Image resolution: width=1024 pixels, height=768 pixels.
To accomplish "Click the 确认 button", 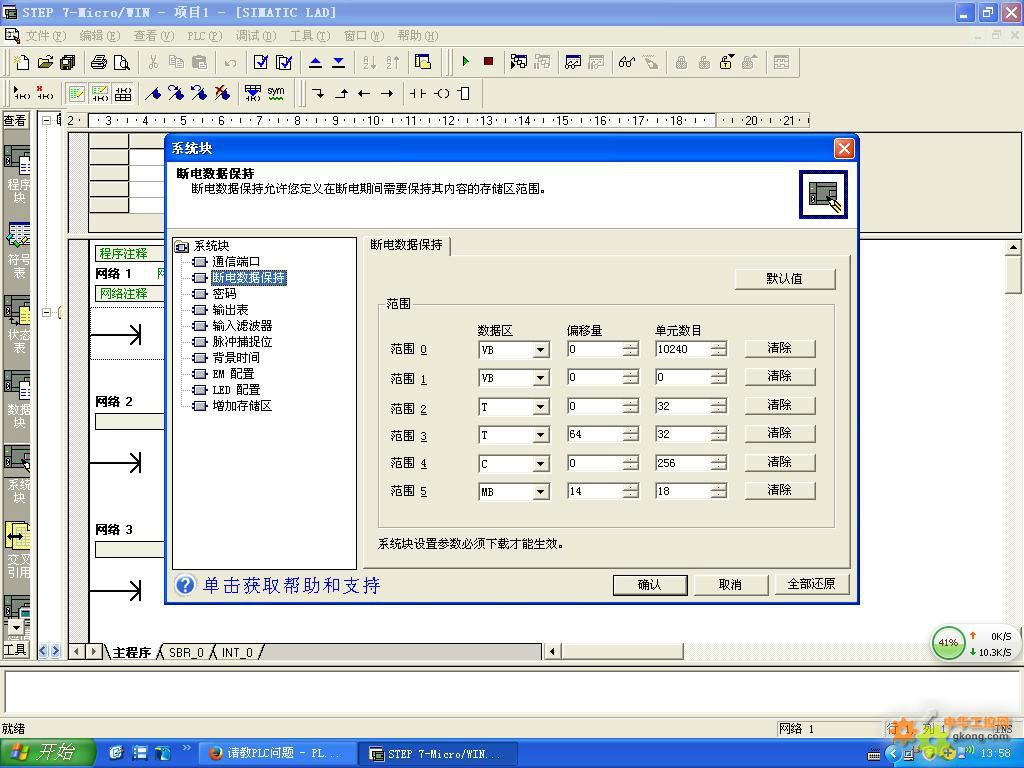I will point(650,584).
